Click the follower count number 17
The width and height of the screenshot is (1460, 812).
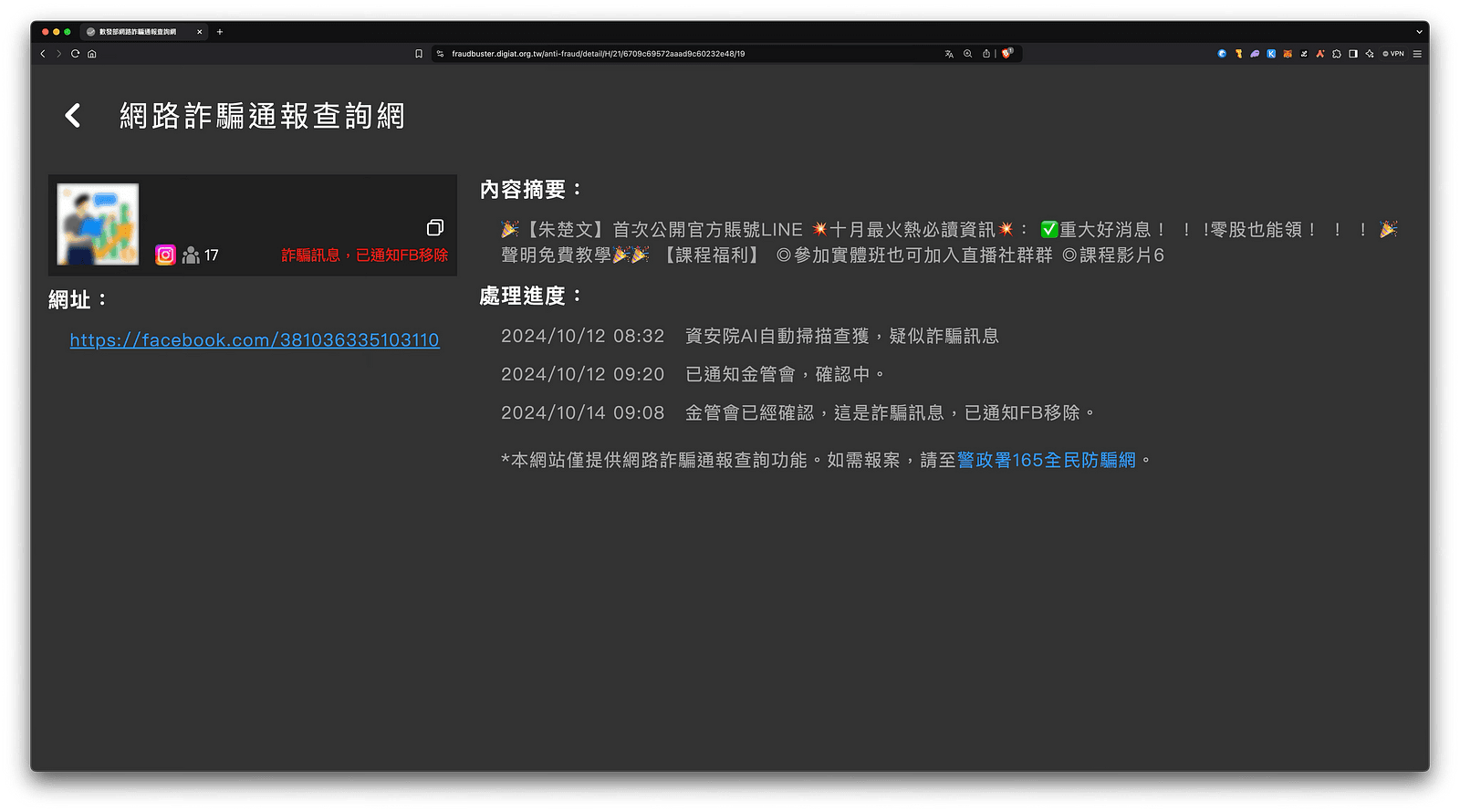point(212,255)
